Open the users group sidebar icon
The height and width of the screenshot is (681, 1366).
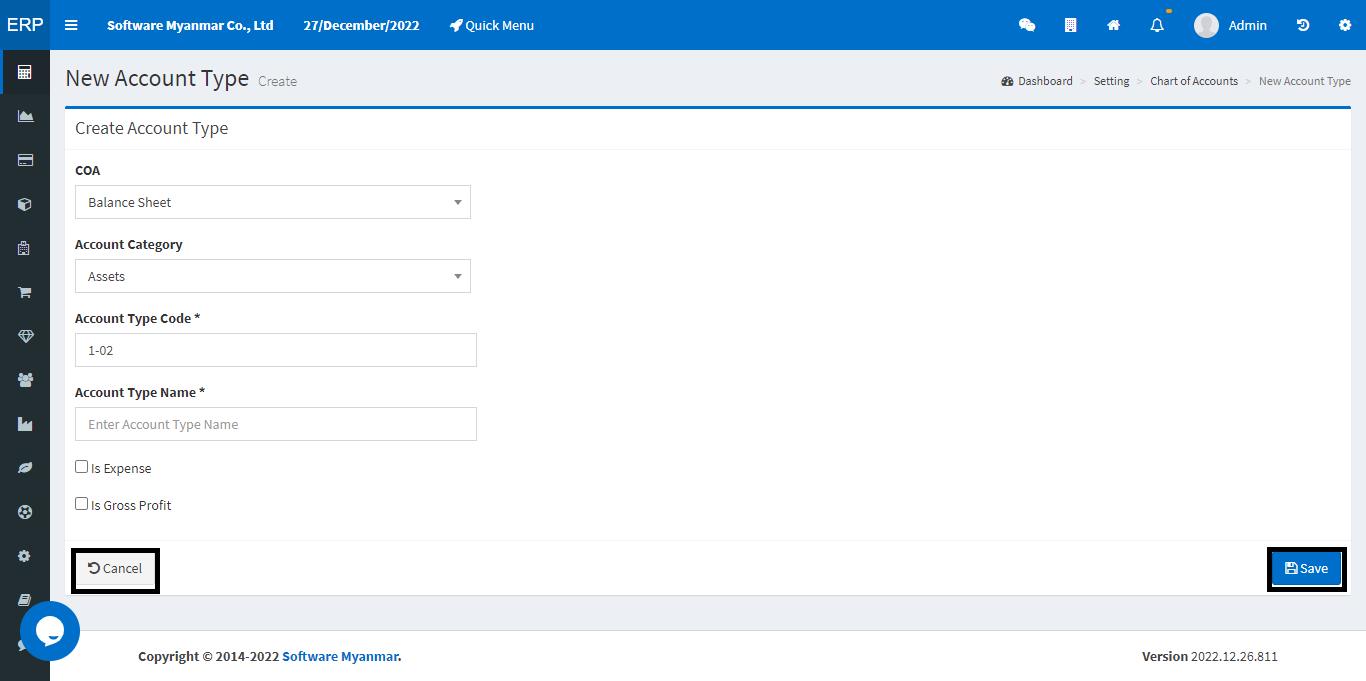(x=25, y=380)
